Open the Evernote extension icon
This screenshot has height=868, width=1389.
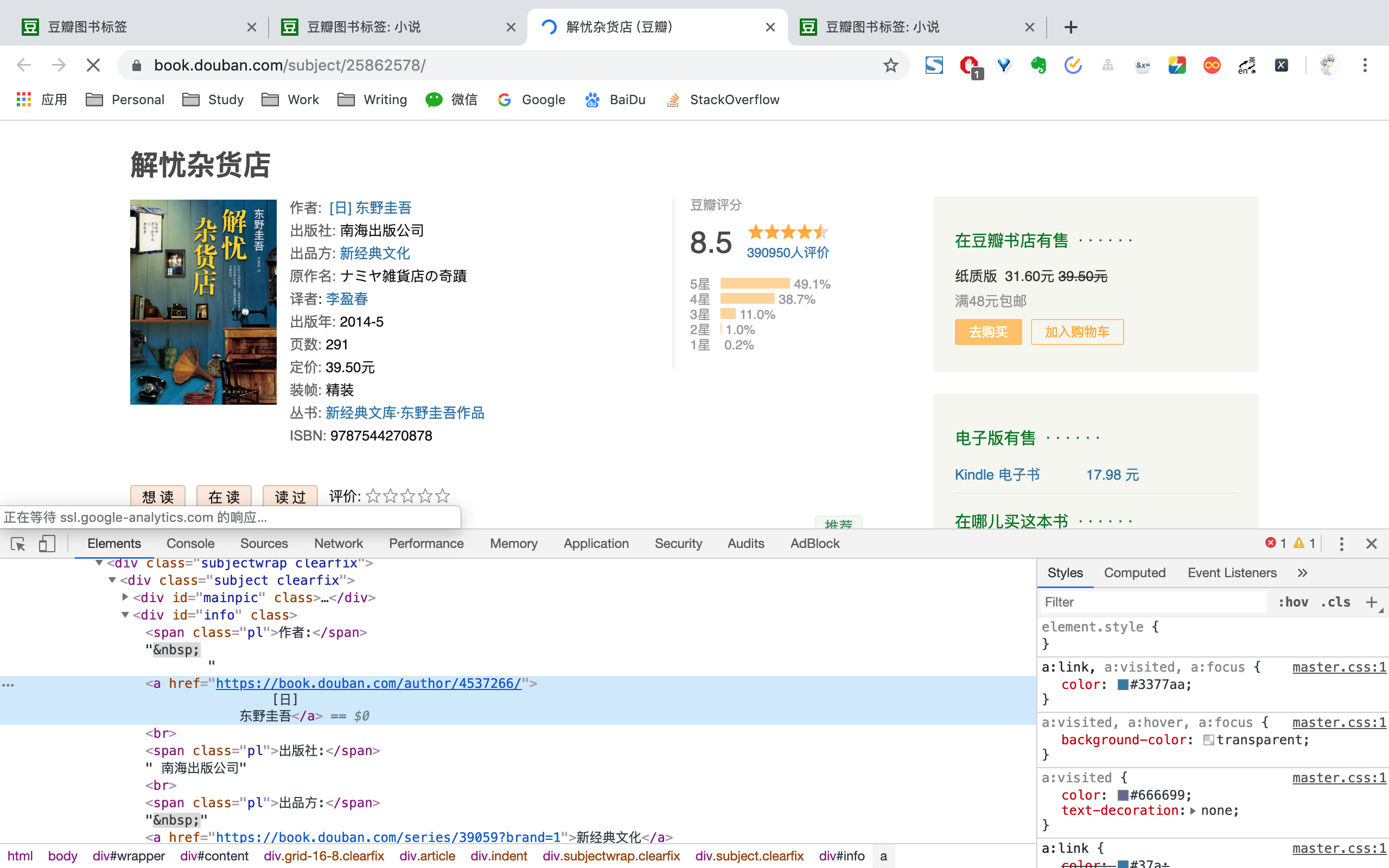1038,66
